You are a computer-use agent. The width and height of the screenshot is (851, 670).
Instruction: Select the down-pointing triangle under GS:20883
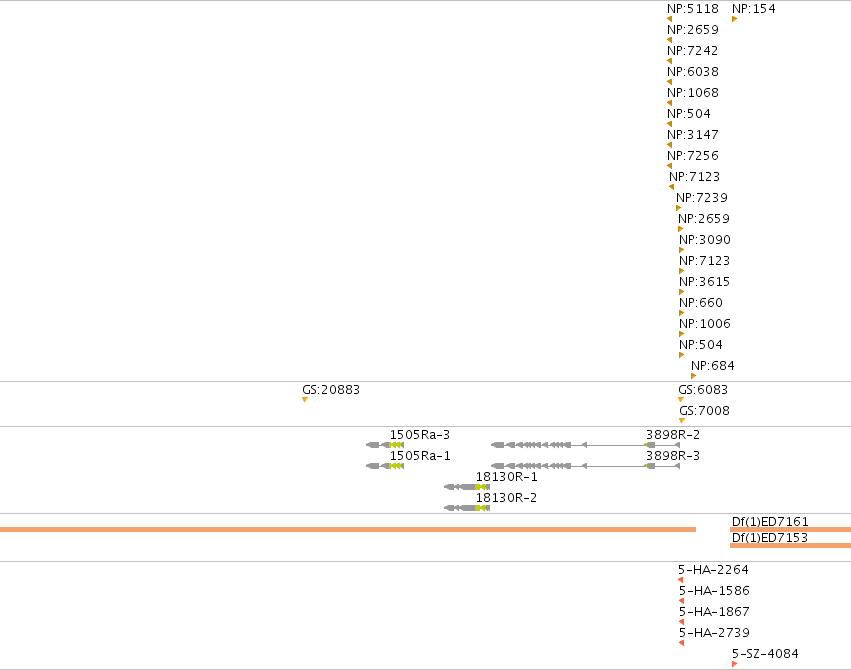pyautogui.click(x=305, y=400)
